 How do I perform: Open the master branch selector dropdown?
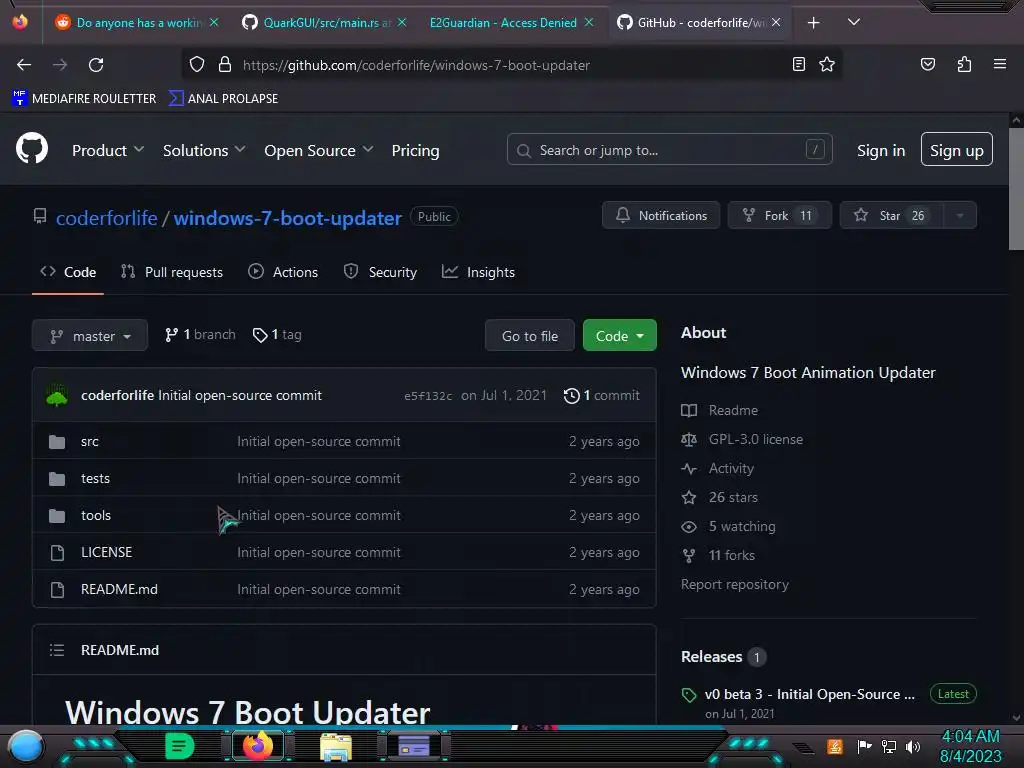pyautogui.click(x=89, y=336)
